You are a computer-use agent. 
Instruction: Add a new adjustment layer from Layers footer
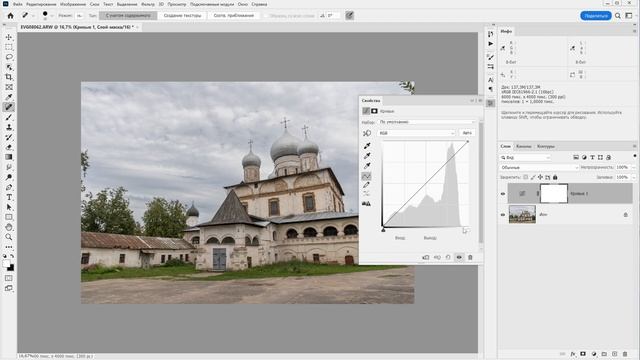tap(594, 354)
